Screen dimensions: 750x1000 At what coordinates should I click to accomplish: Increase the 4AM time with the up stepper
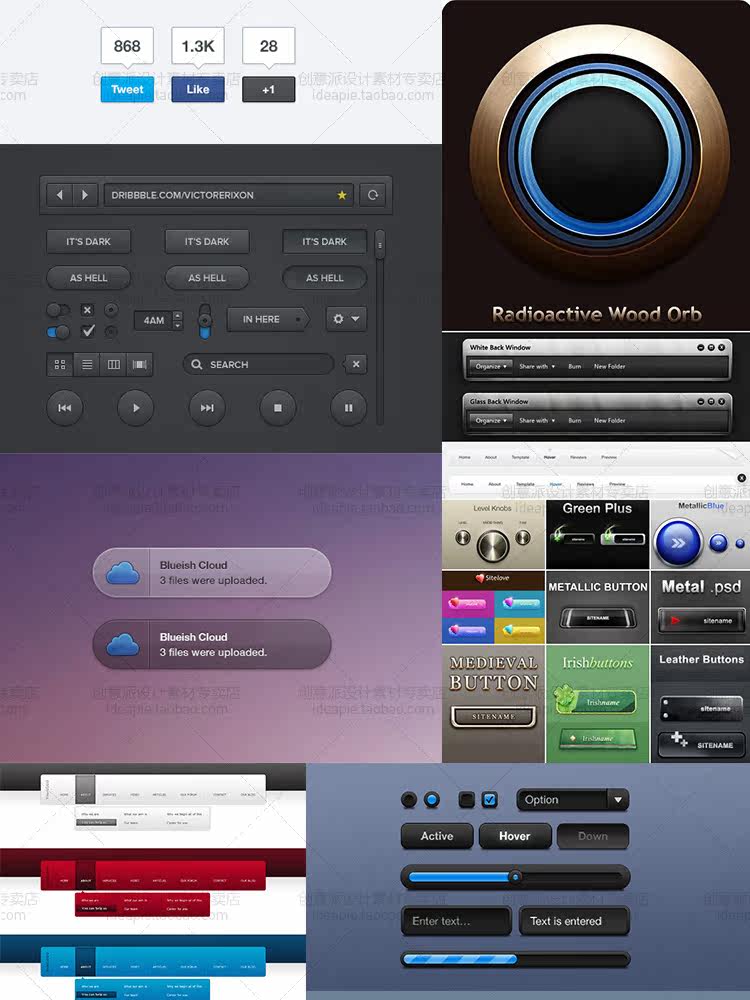[178, 315]
